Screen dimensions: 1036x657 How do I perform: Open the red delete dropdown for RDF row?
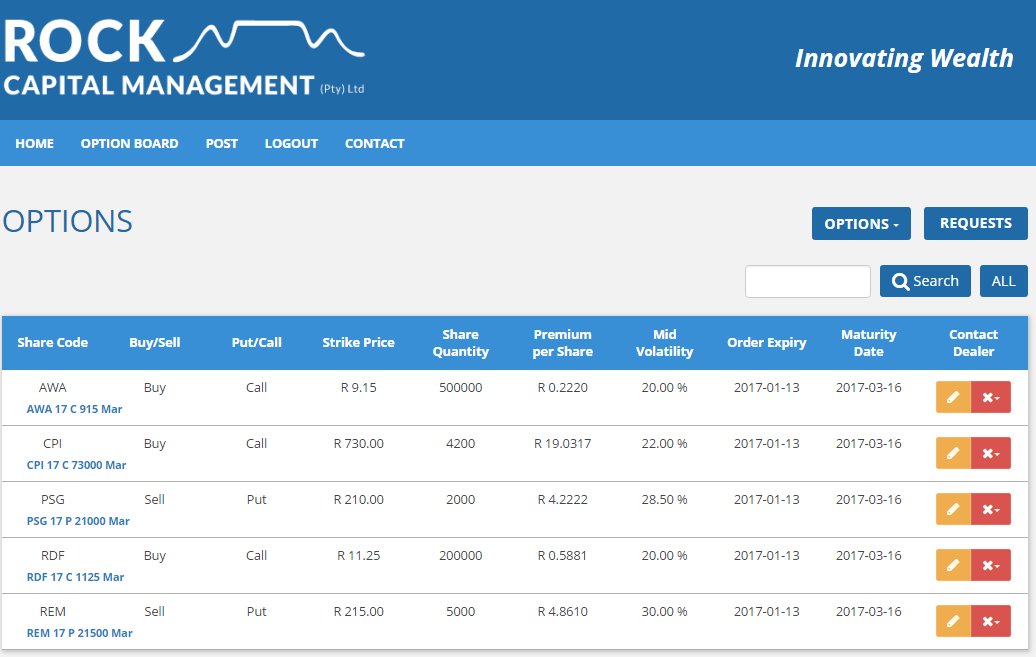990,565
